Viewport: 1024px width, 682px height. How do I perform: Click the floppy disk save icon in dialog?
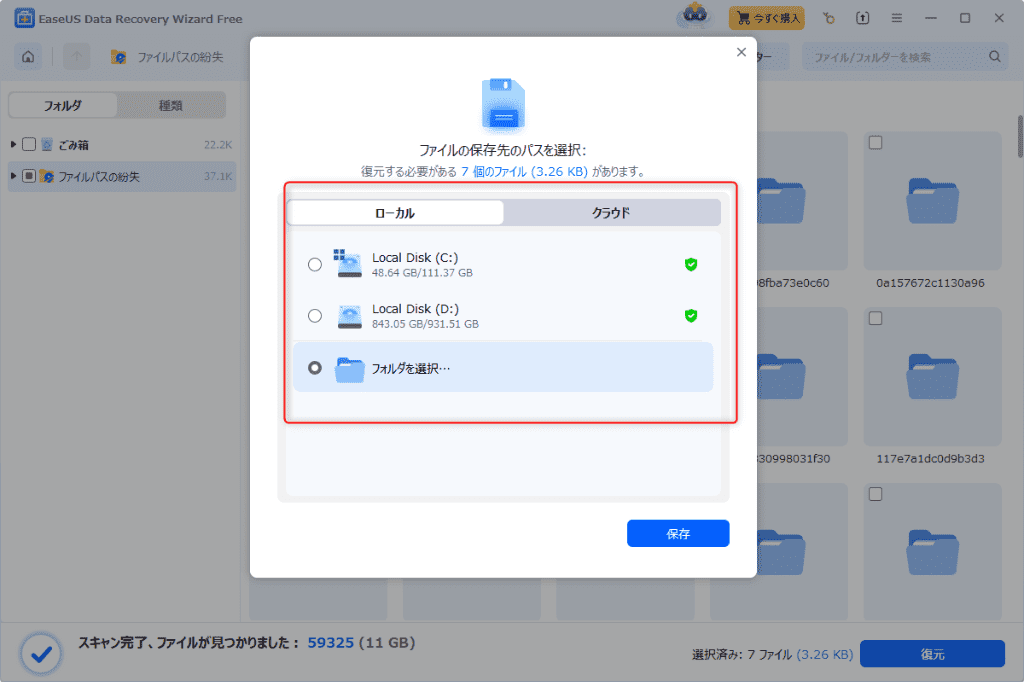(503, 105)
